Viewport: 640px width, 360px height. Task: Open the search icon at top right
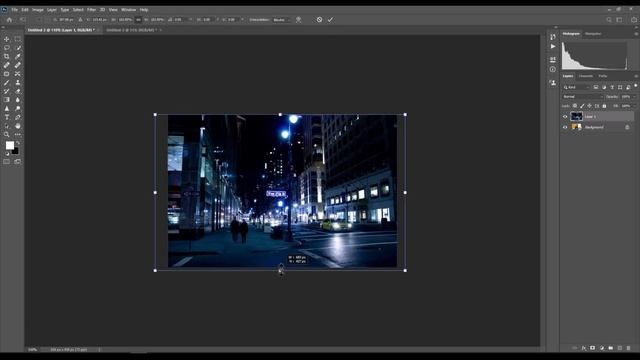pos(609,20)
